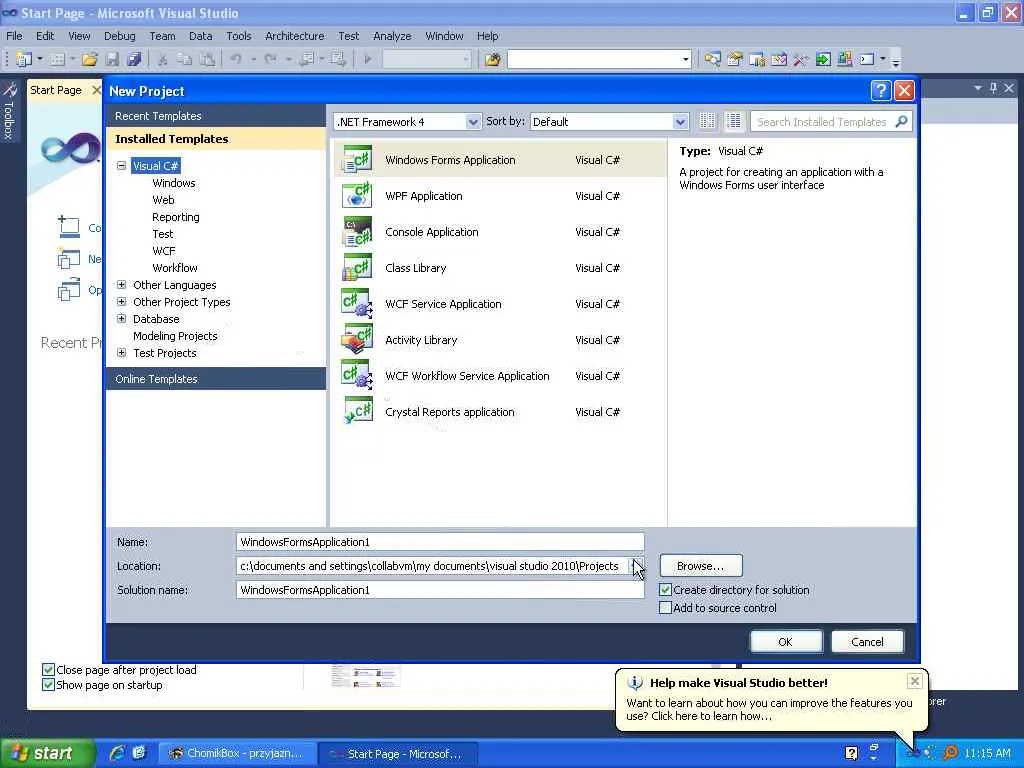Screen dimensions: 1024x768
Task: Click the taskbar tray help icon
Action: tap(851, 753)
